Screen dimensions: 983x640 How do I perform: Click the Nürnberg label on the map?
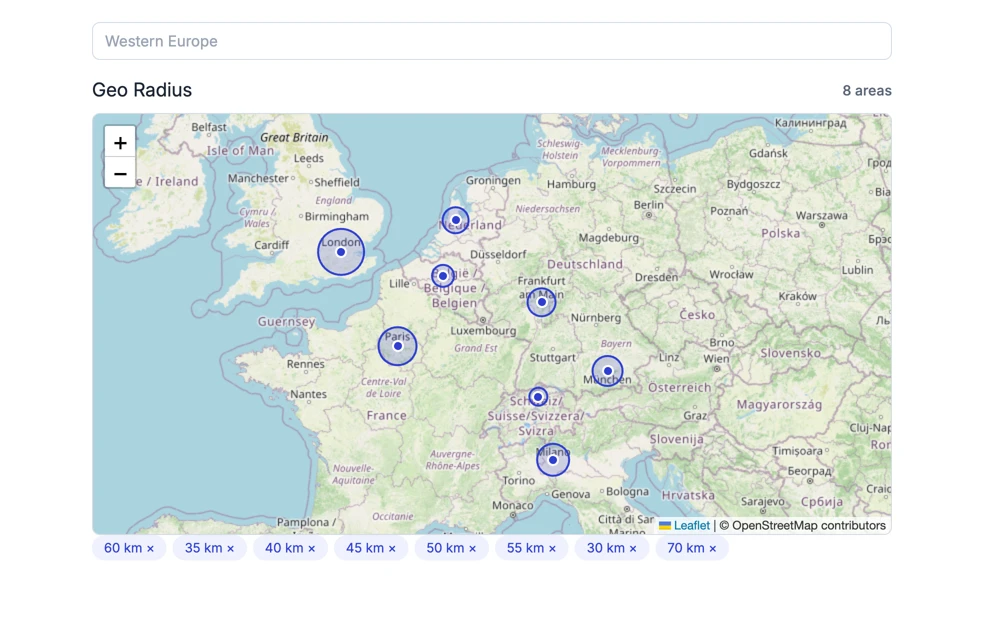pos(596,318)
